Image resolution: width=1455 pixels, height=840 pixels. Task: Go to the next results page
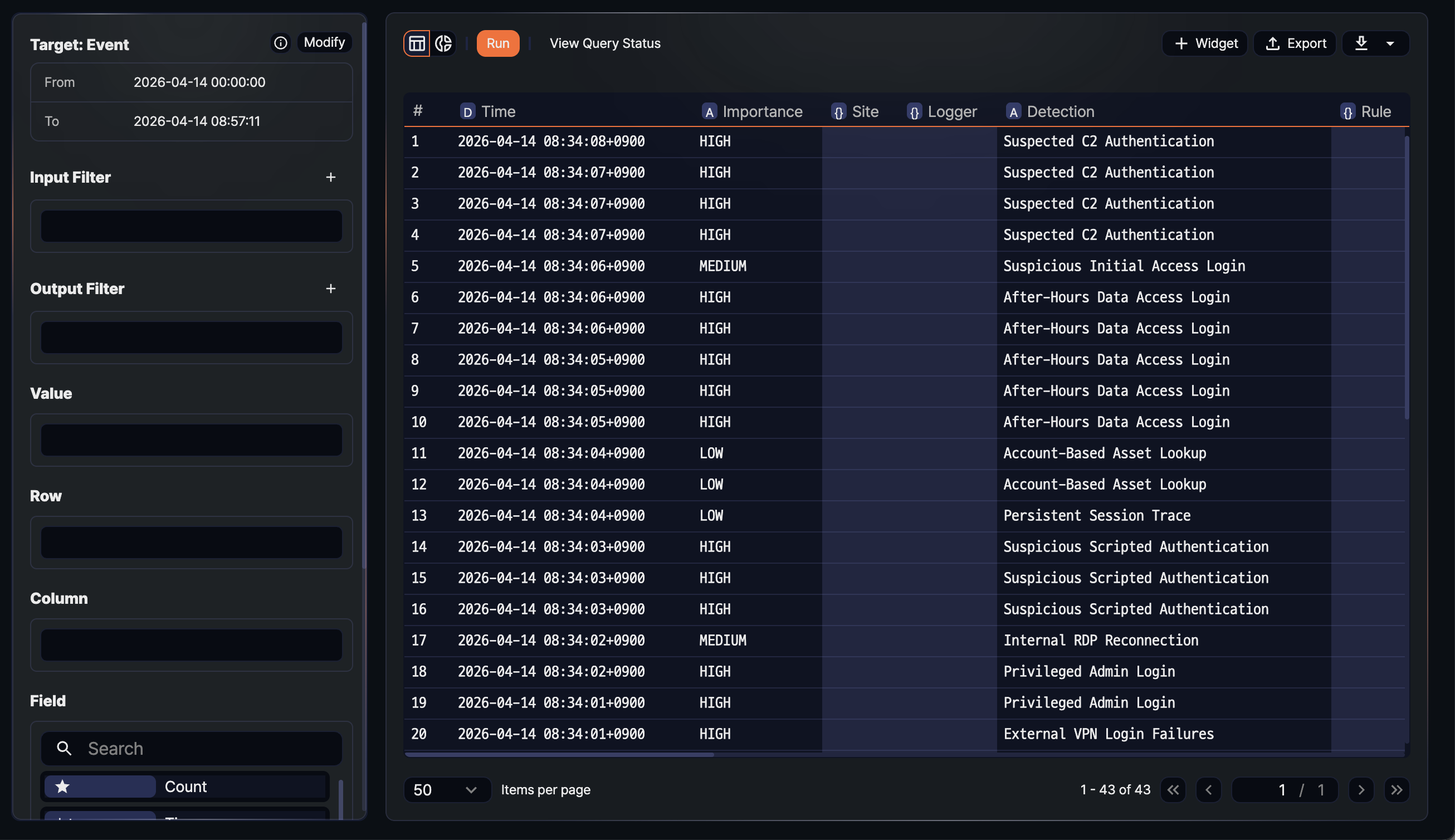click(1361, 790)
